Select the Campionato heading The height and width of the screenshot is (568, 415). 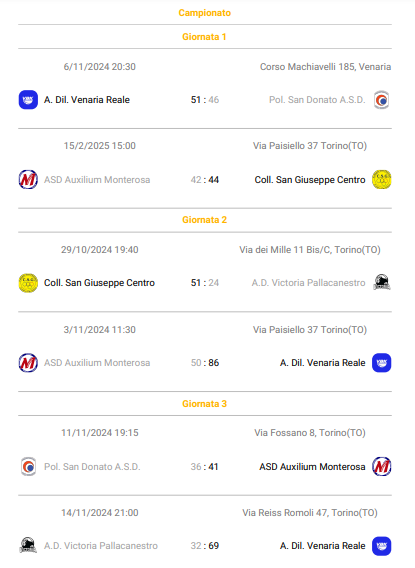(x=205, y=13)
